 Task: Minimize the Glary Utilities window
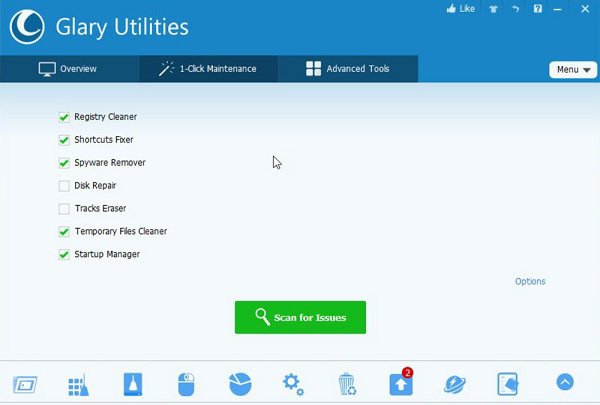pyautogui.click(x=558, y=9)
